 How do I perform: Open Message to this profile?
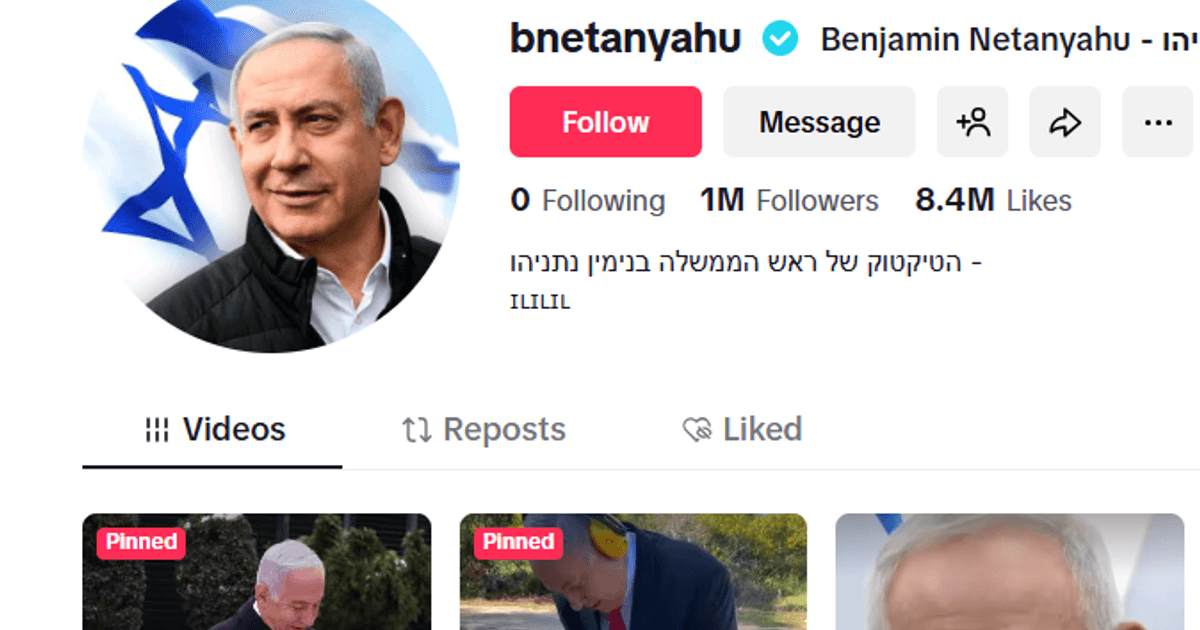tap(819, 122)
